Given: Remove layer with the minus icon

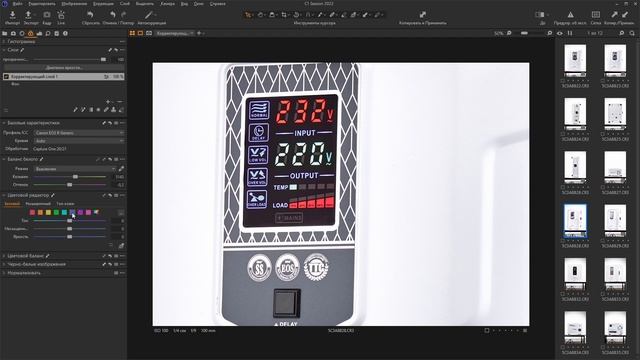Looking at the screenshot, I should 120,101.
